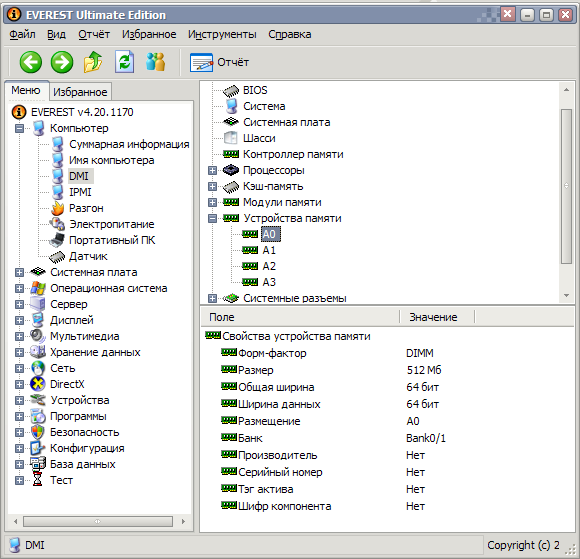Click the users group toolbar icon
Viewport: 580px width, 559px height.
(x=155, y=62)
